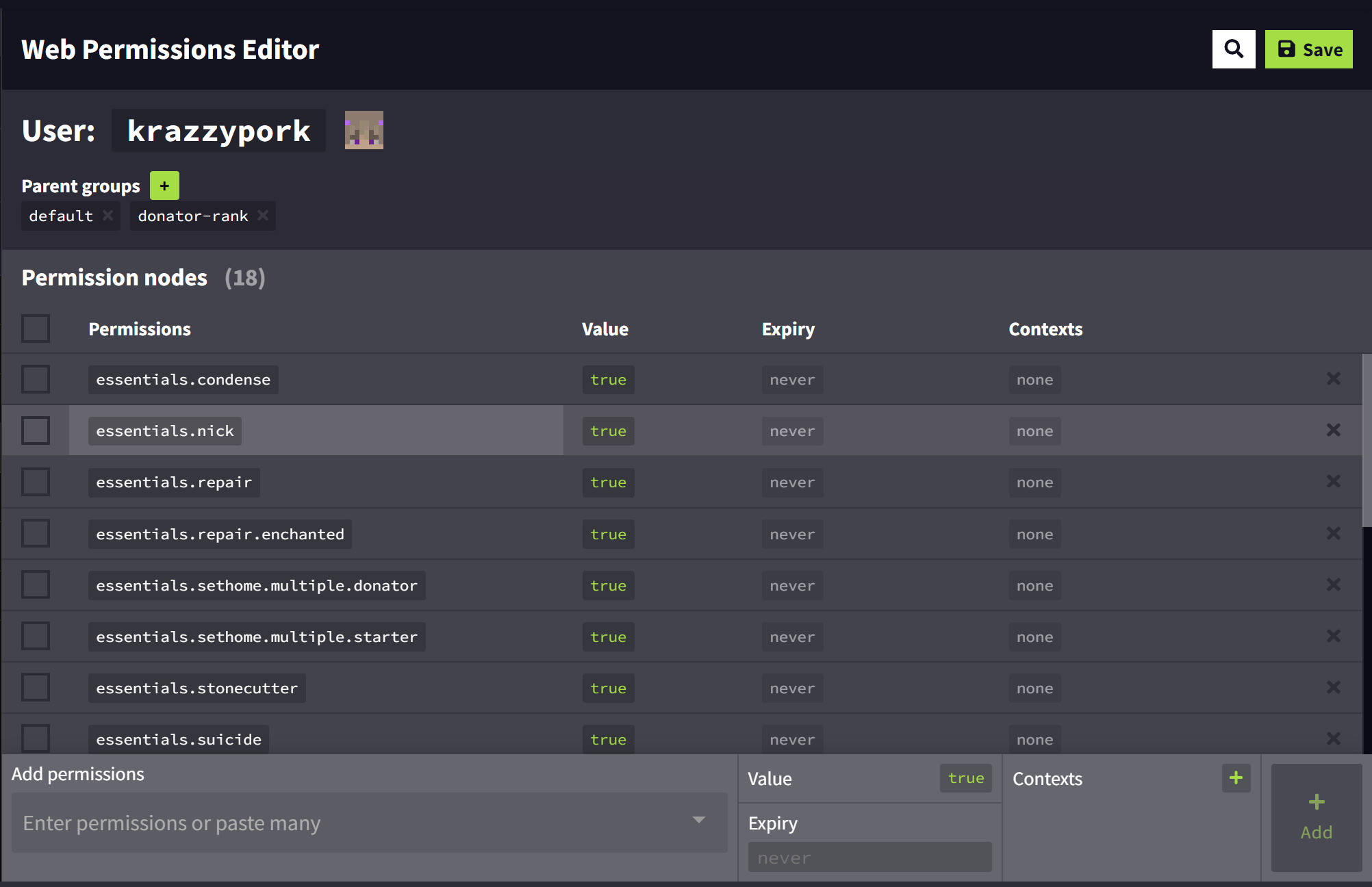Delete the essentials.stonecutter permission node
The height and width of the screenshot is (887, 1372).
[1333, 687]
